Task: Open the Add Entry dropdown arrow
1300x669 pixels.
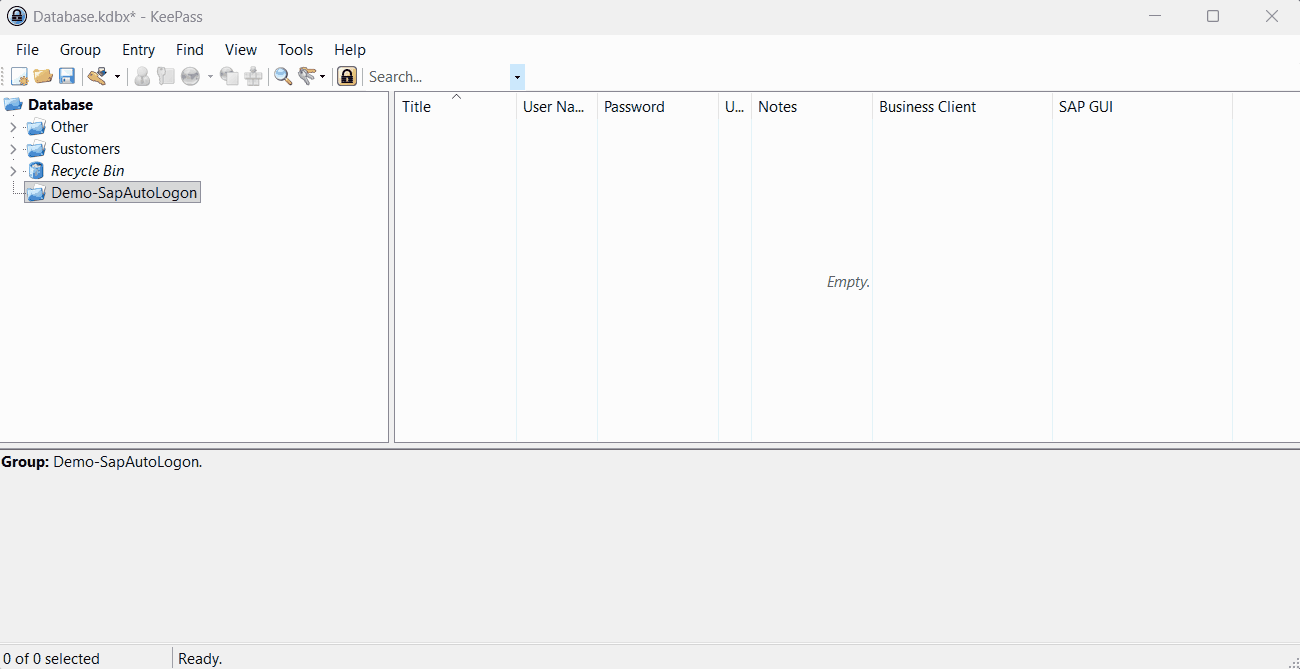Action: pos(117,76)
